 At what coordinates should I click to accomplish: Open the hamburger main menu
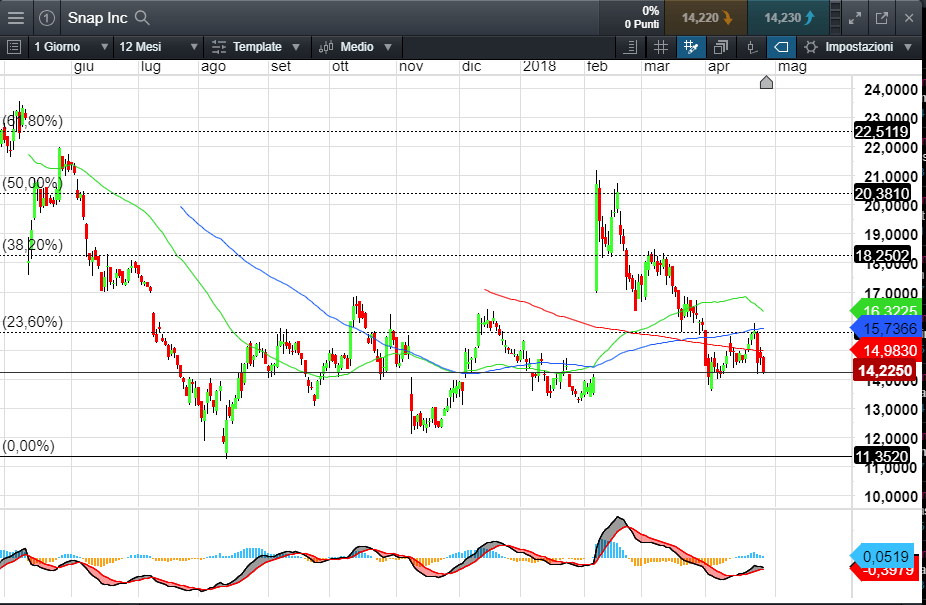point(16,18)
